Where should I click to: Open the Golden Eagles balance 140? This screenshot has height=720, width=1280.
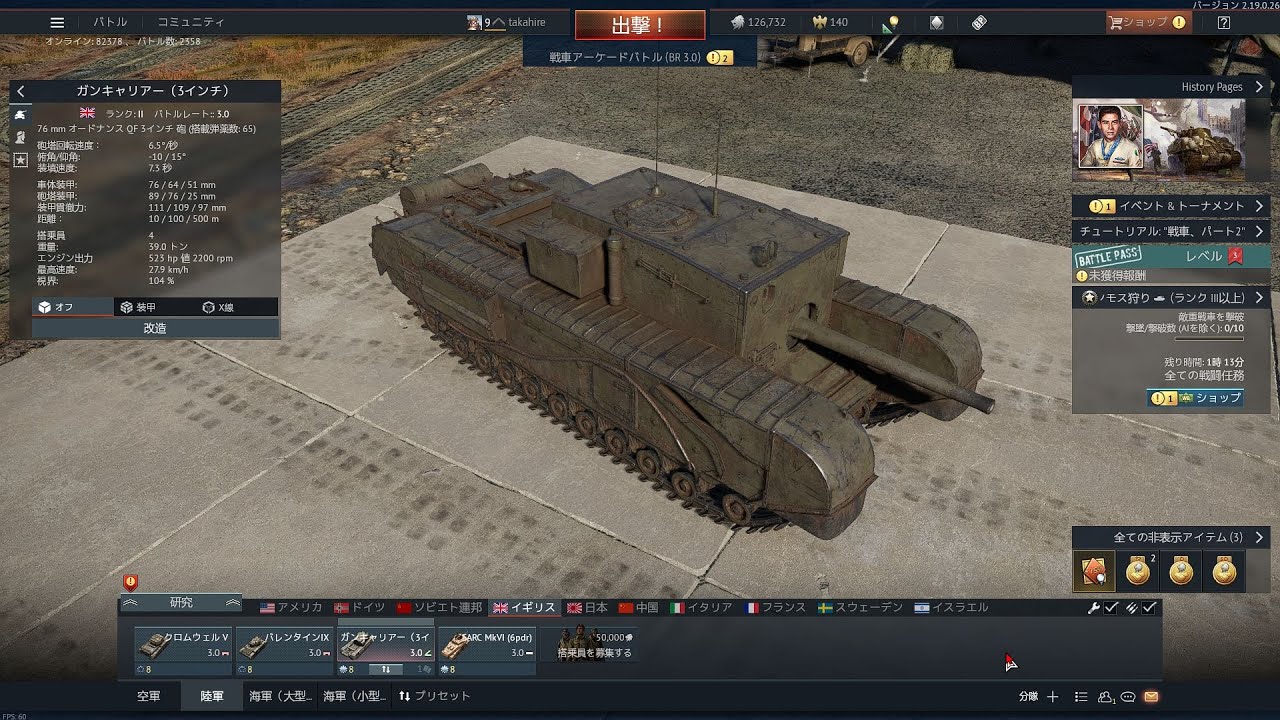point(830,22)
